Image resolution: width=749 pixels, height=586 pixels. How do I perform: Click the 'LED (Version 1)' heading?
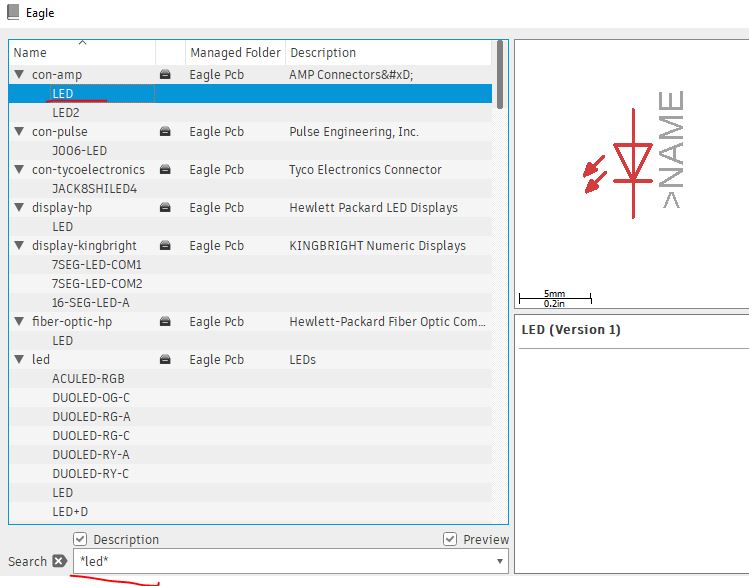click(571, 330)
